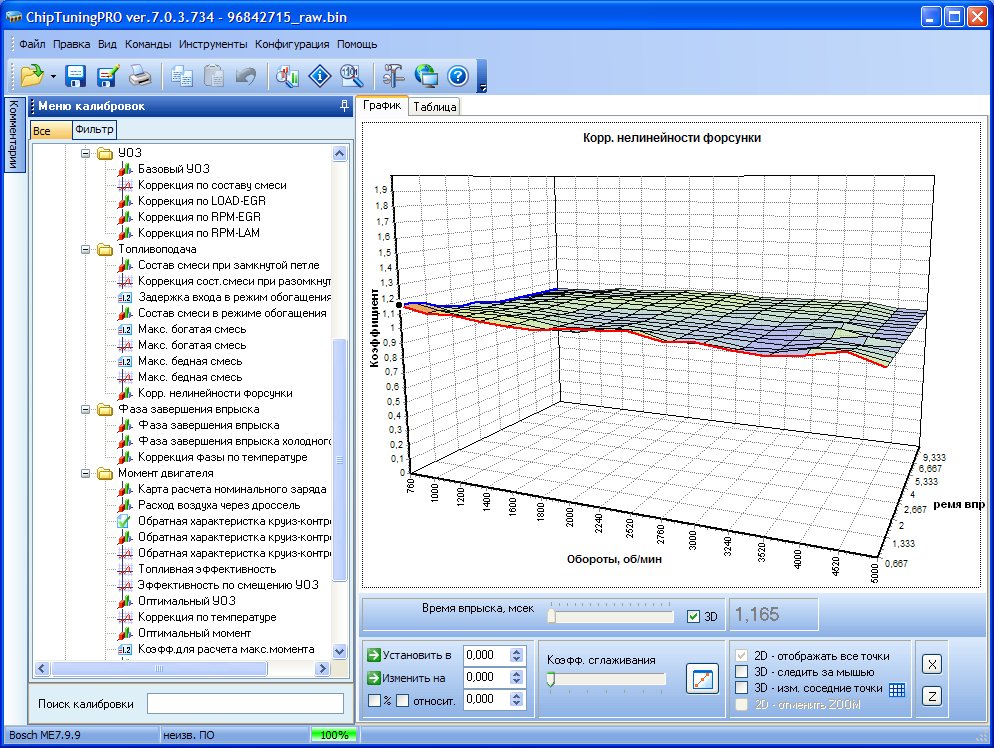The height and width of the screenshot is (748, 994).
Task: Open dropdown arrow beside the open-file icon
Action: pyautogui.click(x=53, y=76)
